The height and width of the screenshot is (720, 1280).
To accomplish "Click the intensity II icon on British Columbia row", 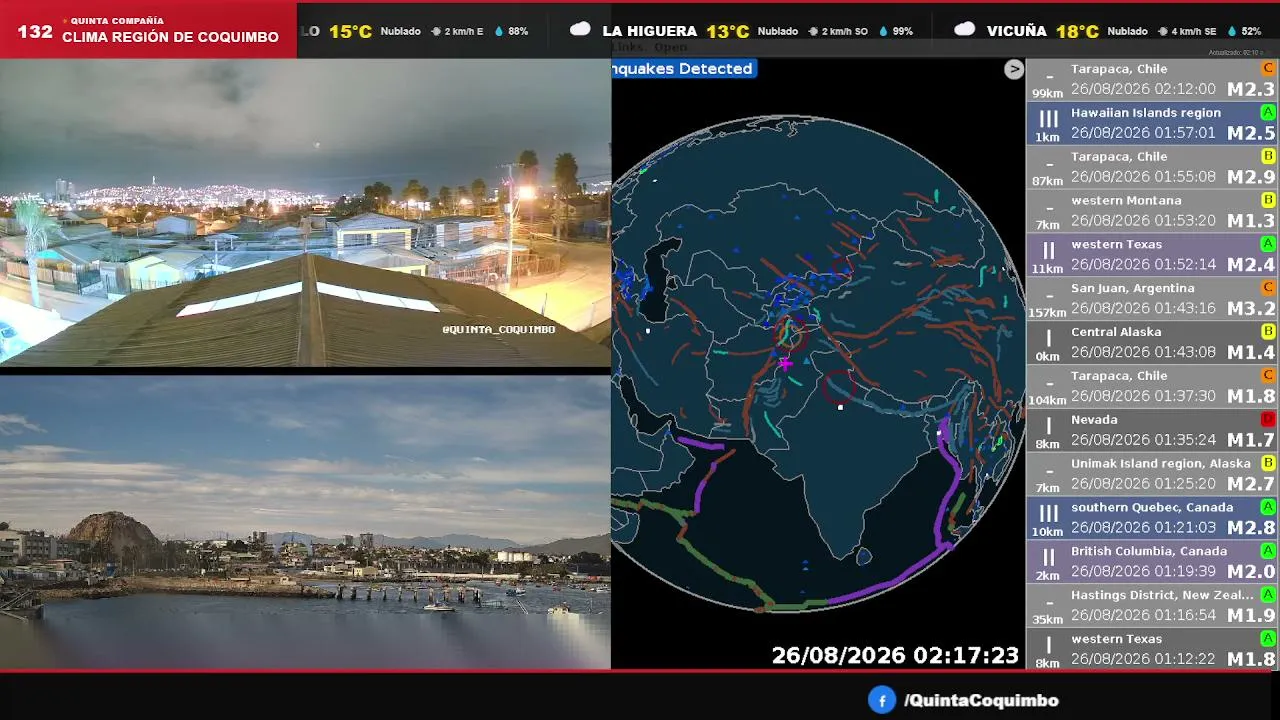I will (x=1048, y=558).
